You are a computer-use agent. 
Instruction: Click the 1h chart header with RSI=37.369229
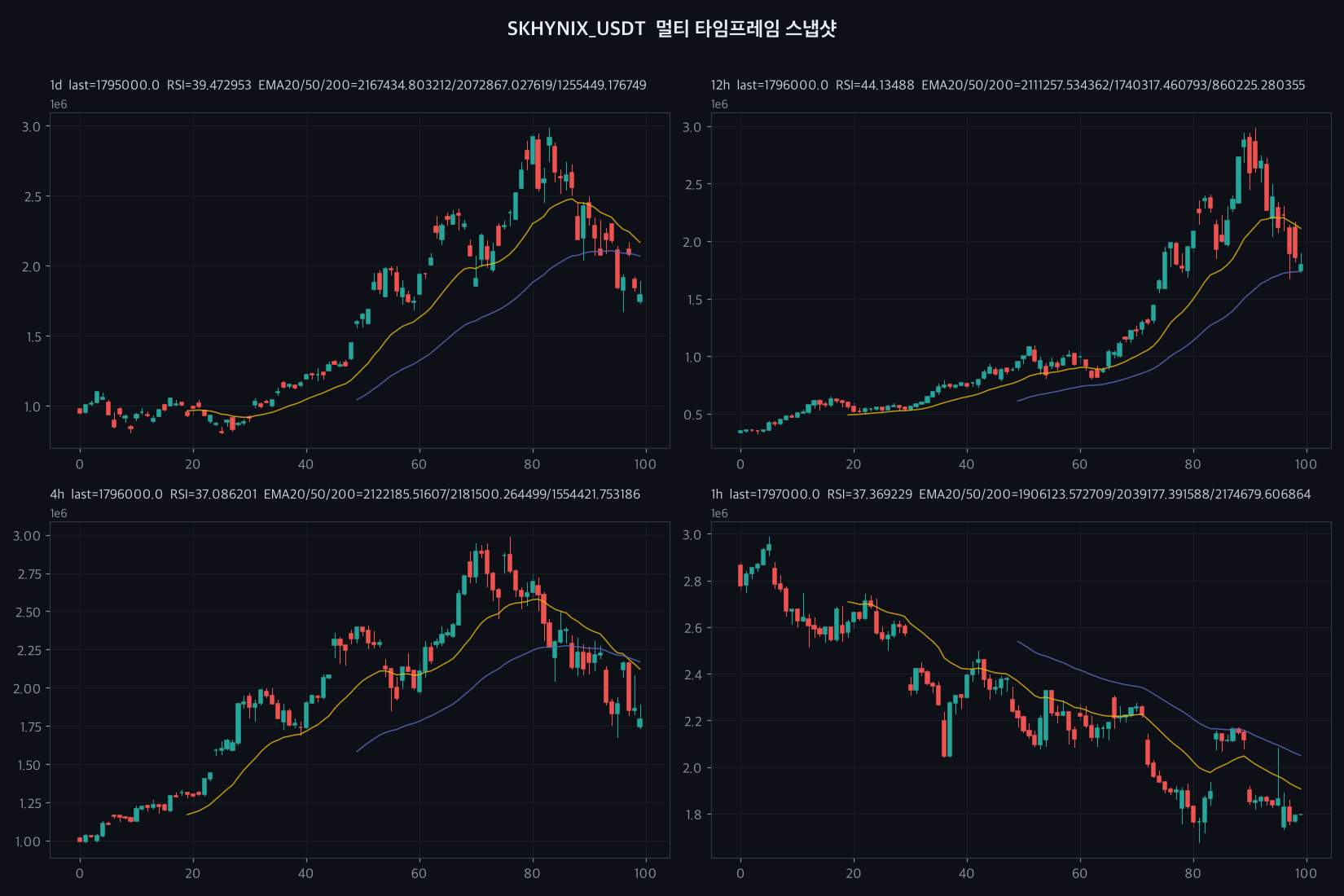(1011, 494)
